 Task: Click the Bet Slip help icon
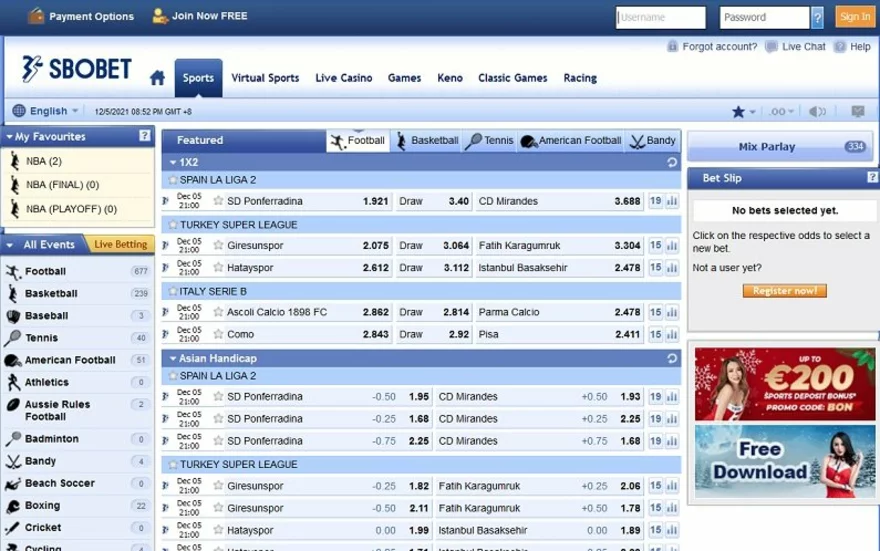[x=872, y=178]
